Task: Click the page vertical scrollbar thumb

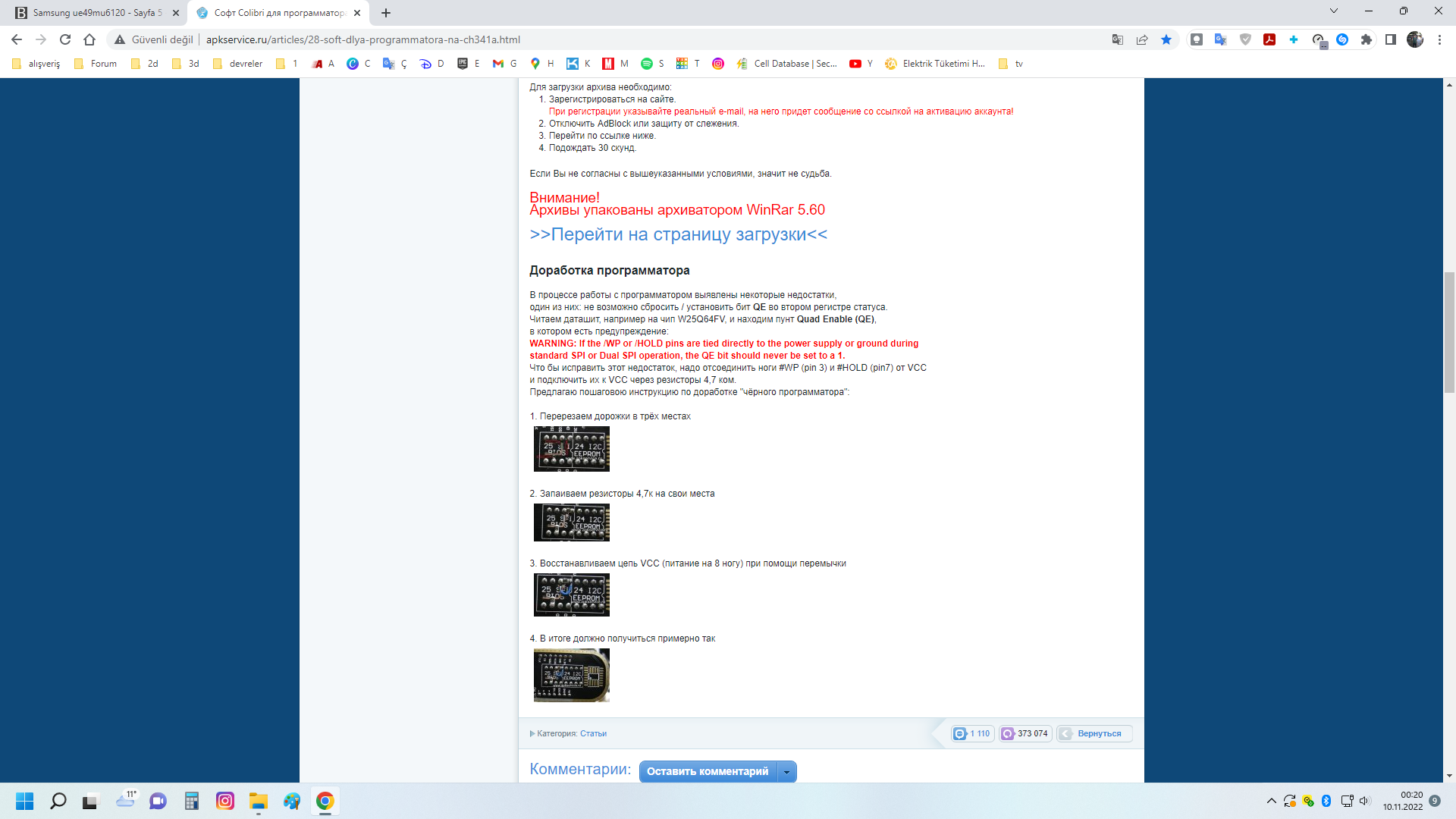Action: tap(1449, 331)
